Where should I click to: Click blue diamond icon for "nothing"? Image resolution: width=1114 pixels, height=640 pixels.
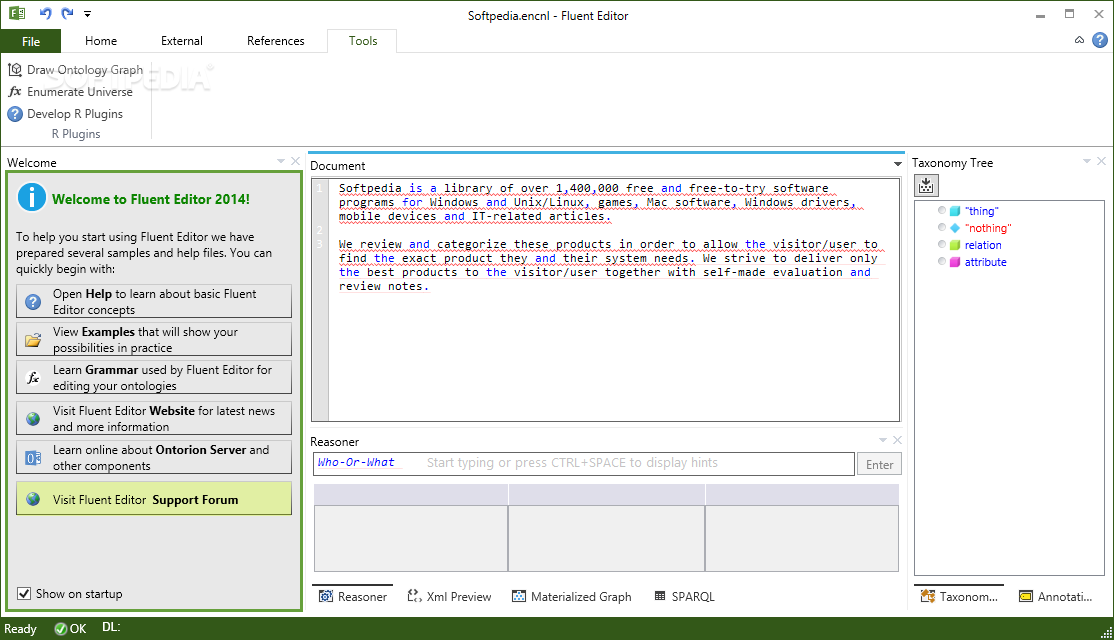(x=955, y=228)
